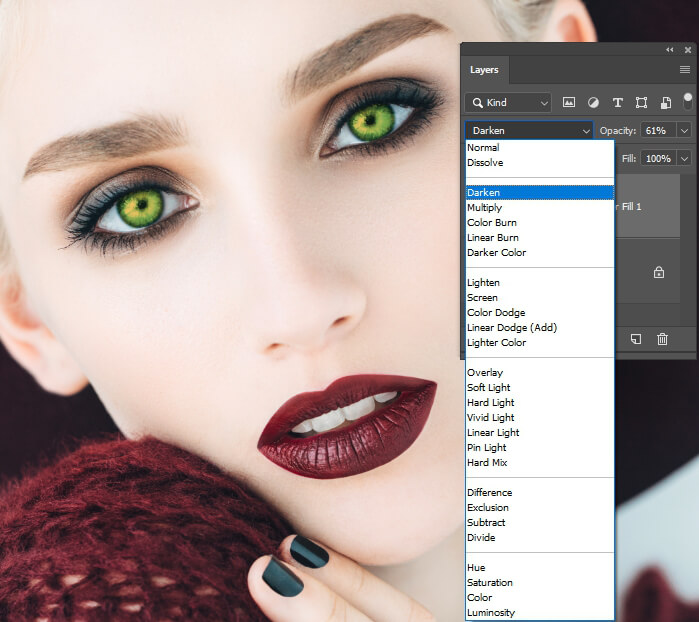Image resolution: width=699 pixels, height=622 pixels.
Task: Click the Fill label
Action: point(629,158)
